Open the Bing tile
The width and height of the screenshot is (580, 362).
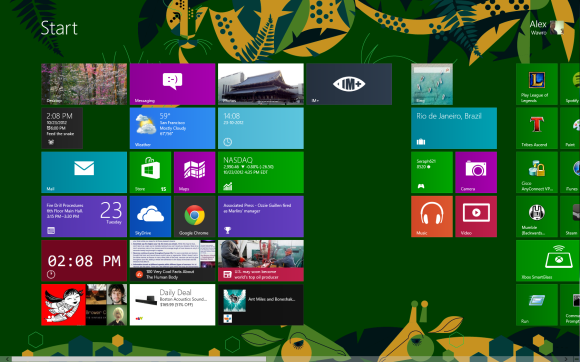[x=432, y=84]
